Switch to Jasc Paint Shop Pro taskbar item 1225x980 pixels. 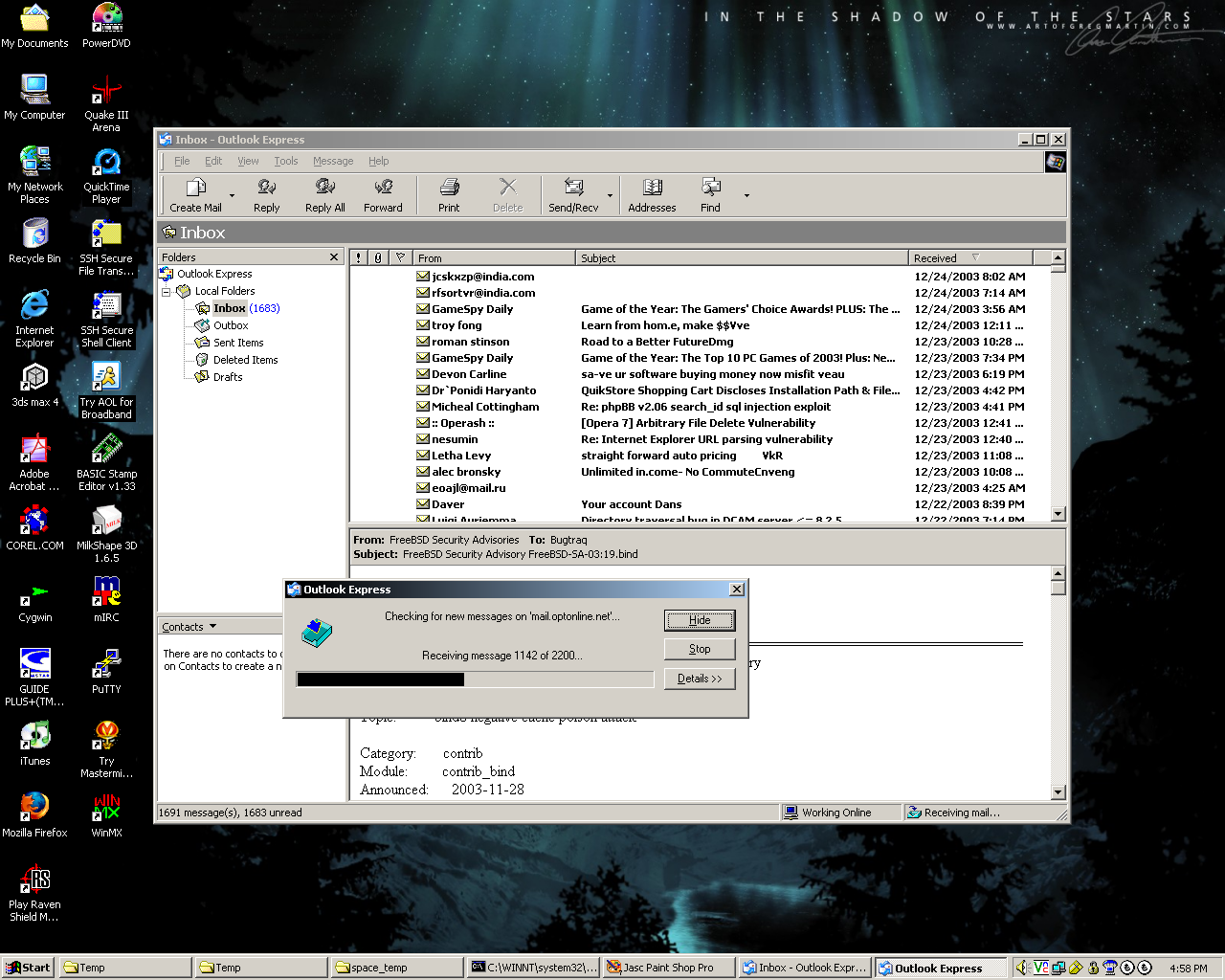pos(670,968)
